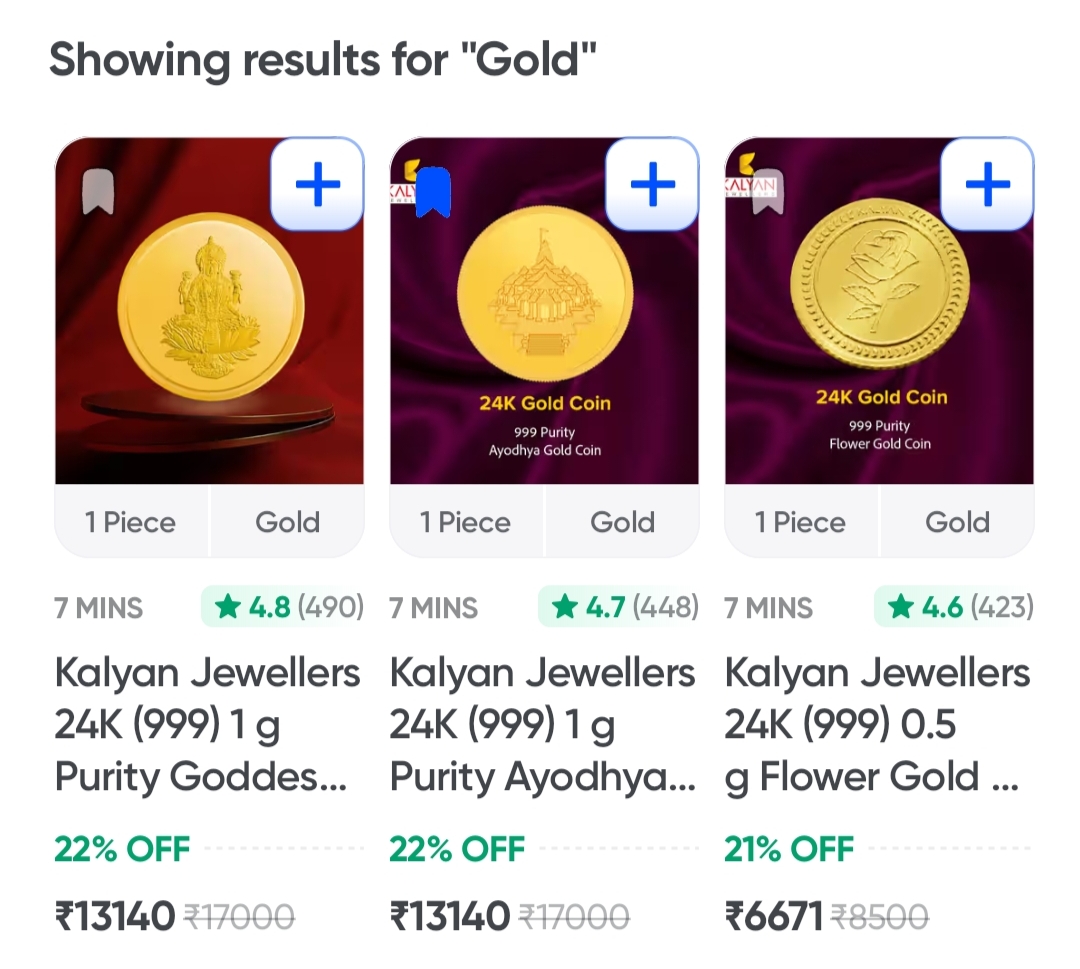Add Goddess Lakshmi gold coin to cart
Viewport: 1080px width, 969px height.
pos(318,185)
